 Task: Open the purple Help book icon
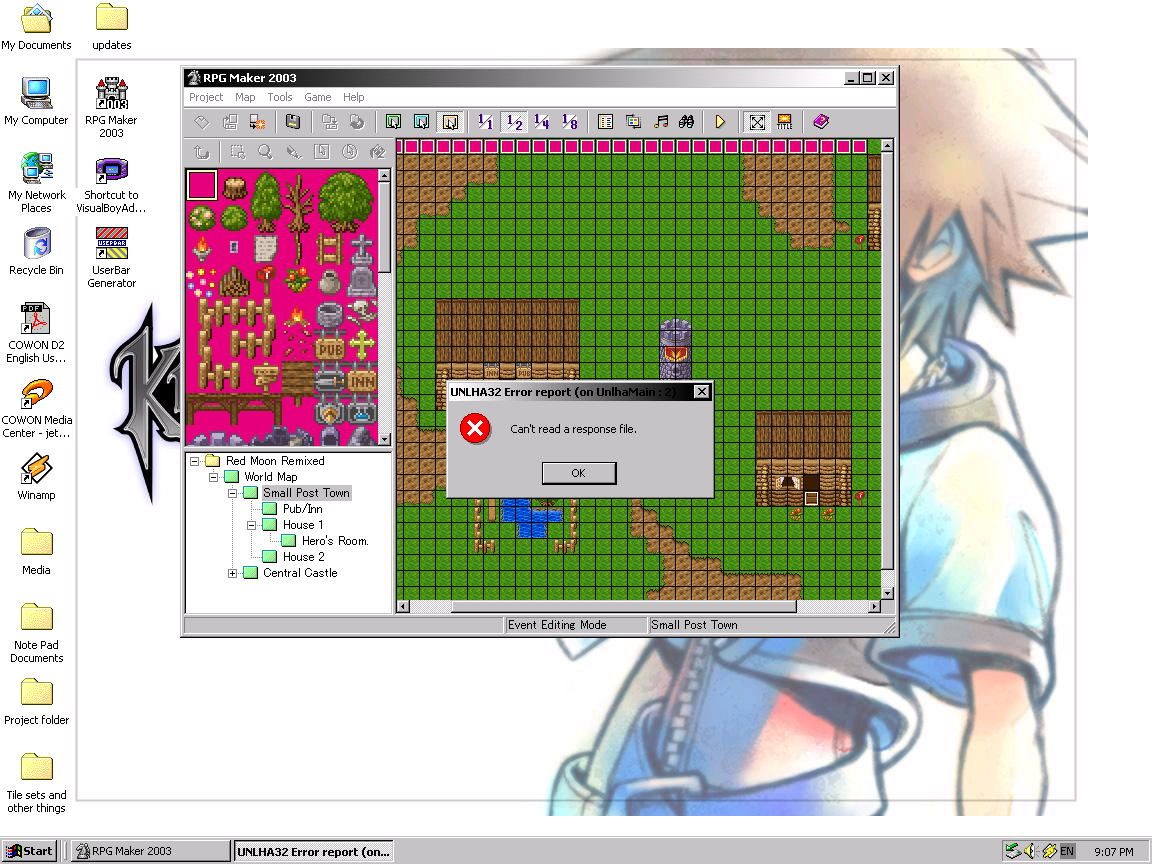click(821, 122)
